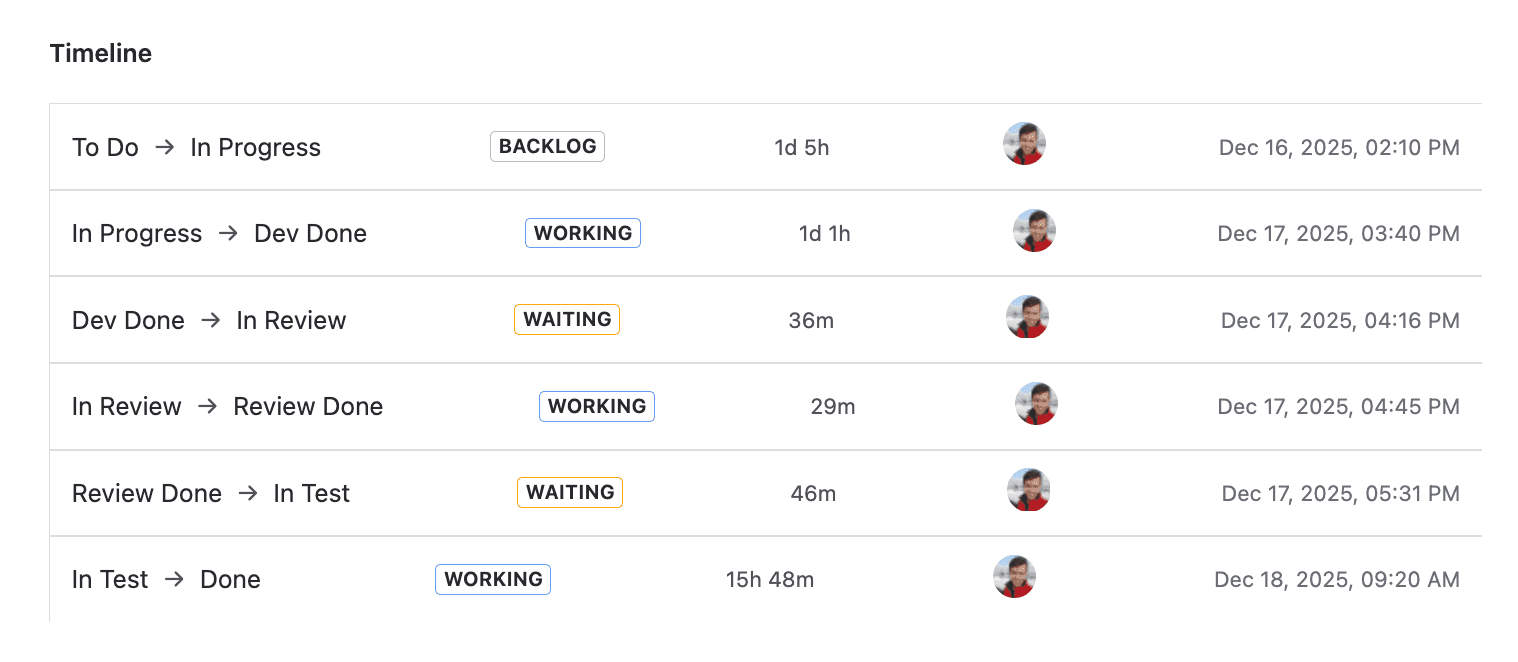Select the In Test → Done transition
Screen dimensions: 1518x662
[x=166, y=580]
